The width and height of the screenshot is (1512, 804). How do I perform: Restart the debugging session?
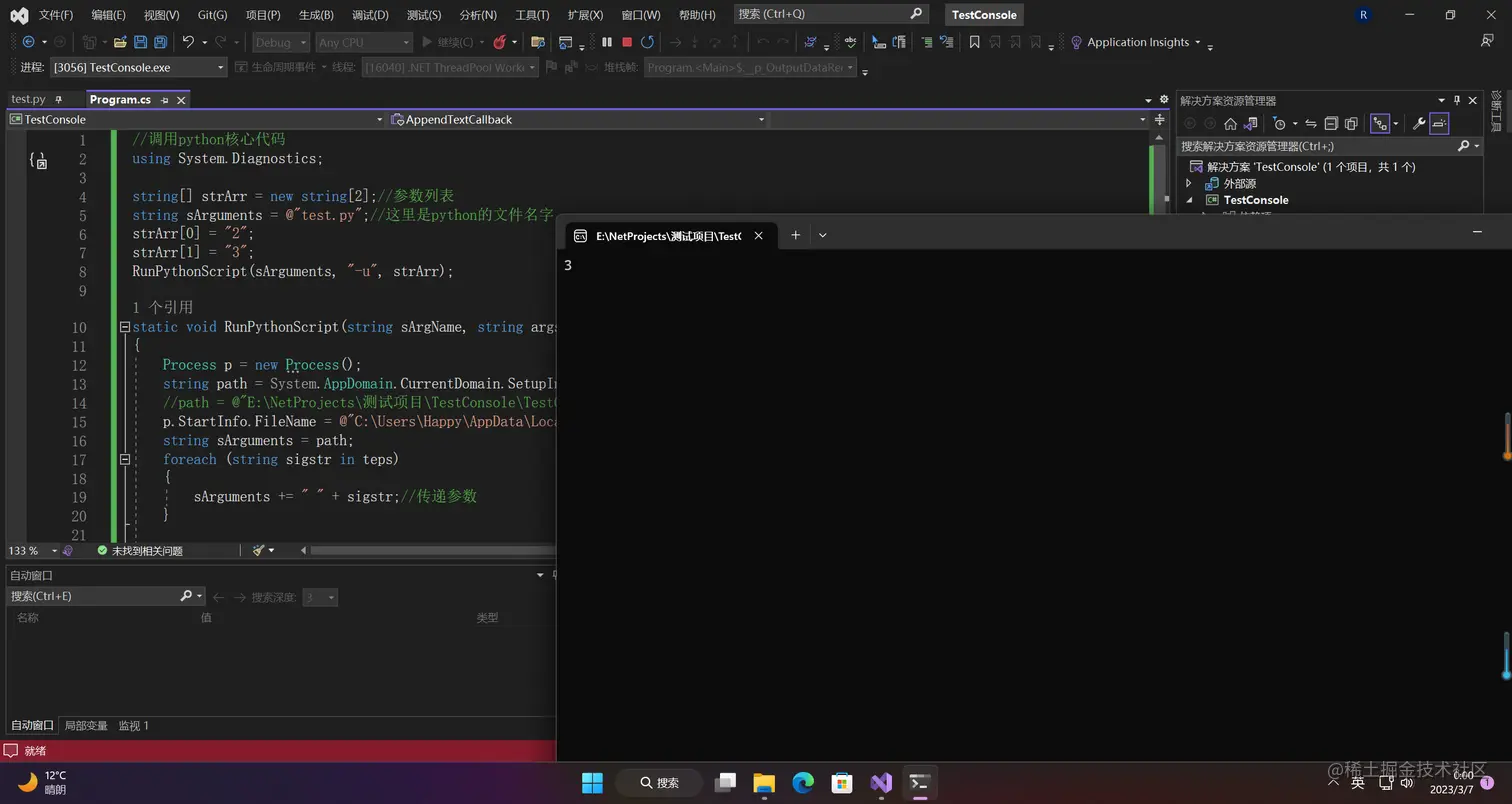(x=647, y=42)
